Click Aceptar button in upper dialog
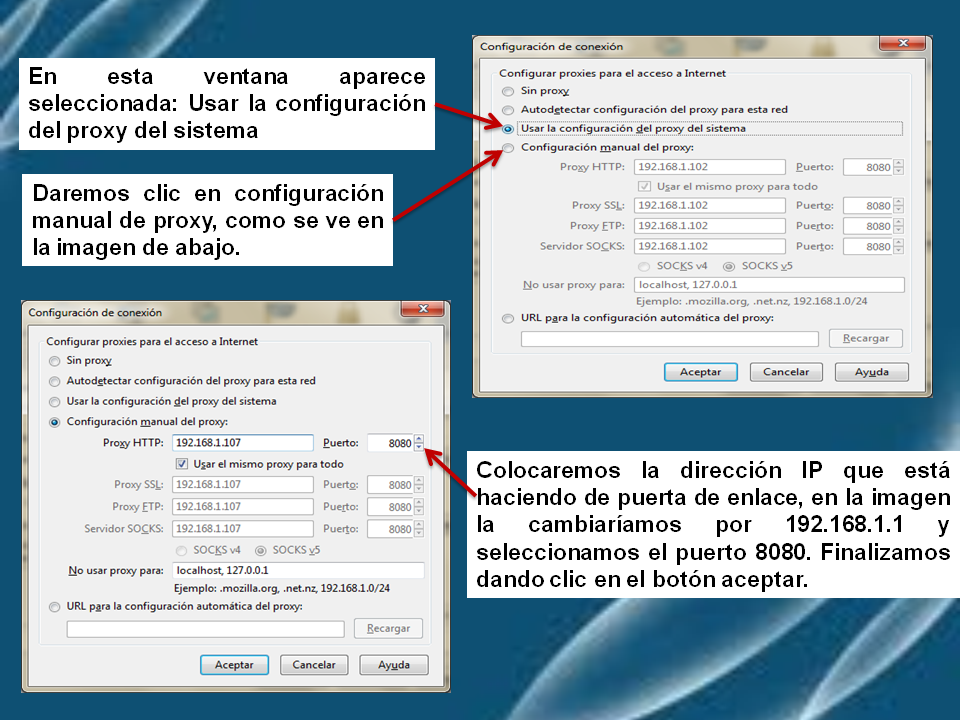The height and width of the screenshot is (720, 960). 700,372
